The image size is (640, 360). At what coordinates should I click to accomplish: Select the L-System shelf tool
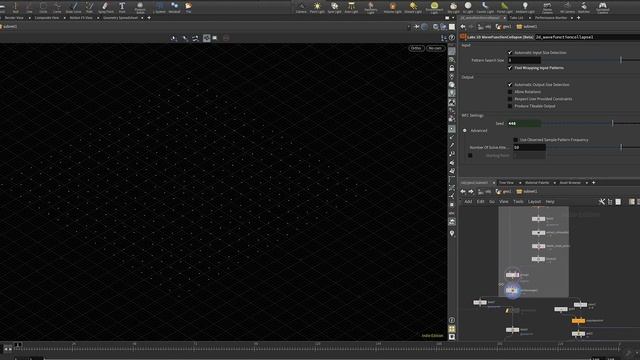point(160,7)
